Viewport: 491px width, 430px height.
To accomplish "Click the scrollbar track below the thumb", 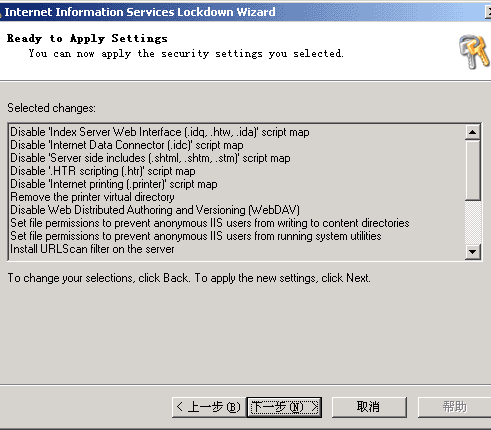I will coord(472,222).
